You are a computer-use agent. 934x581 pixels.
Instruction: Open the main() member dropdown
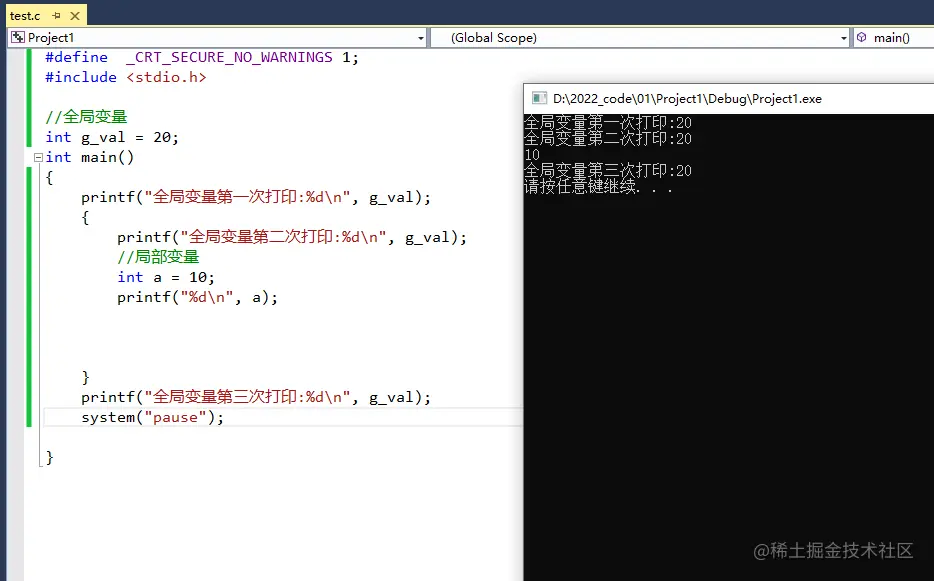click(893, 38)
